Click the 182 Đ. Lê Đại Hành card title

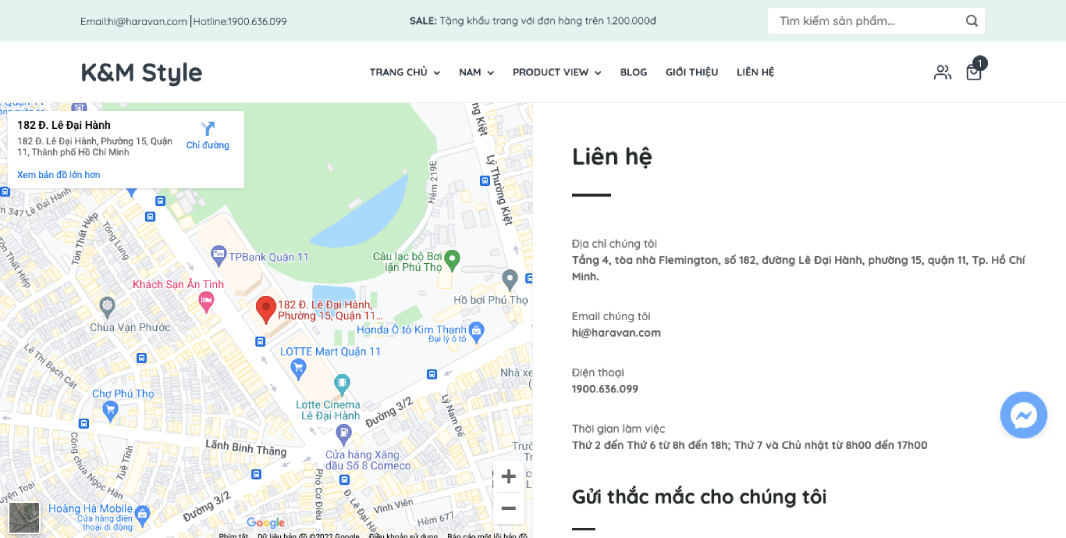tap(64, 125)
